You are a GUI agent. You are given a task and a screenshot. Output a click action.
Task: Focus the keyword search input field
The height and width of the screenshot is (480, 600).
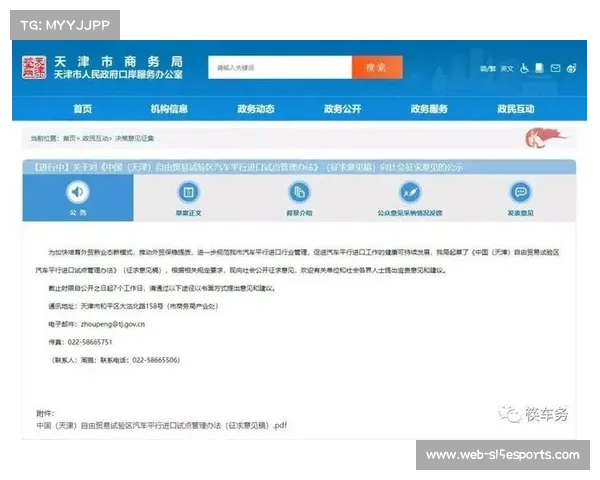coord(280,68)
